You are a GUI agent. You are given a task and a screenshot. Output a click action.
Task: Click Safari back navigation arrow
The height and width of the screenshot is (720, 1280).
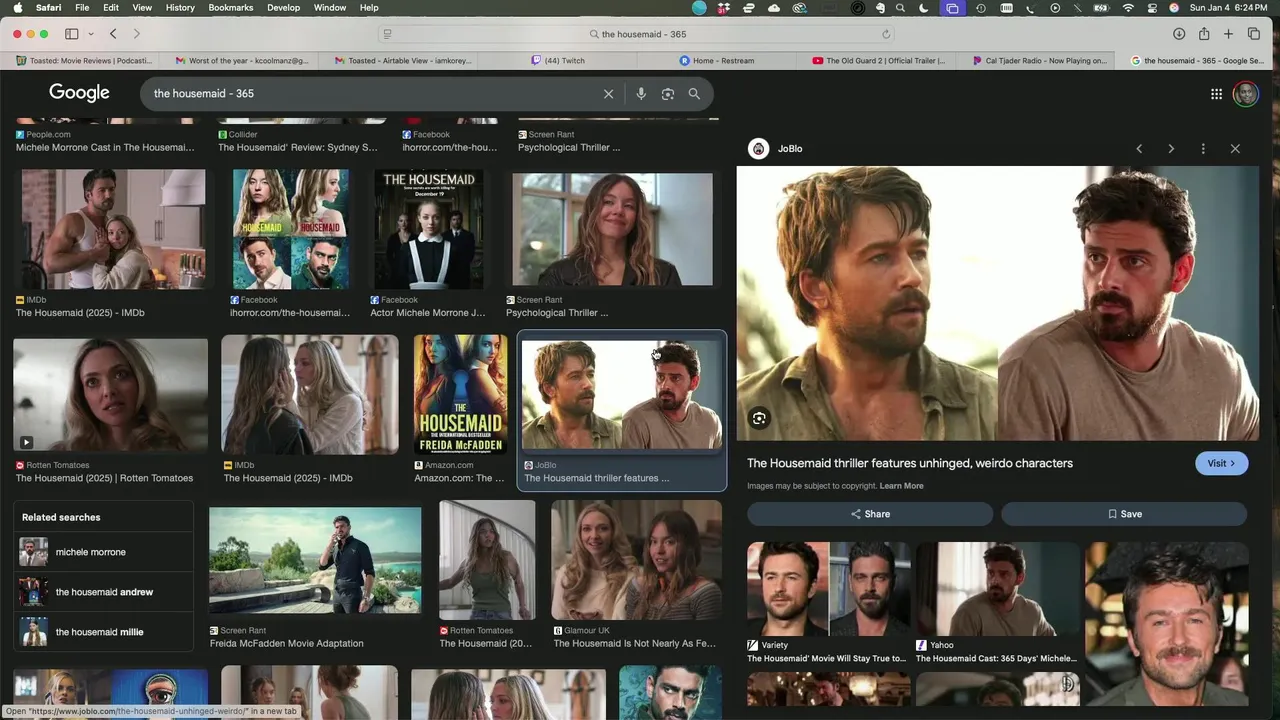(x=113, y=34)
